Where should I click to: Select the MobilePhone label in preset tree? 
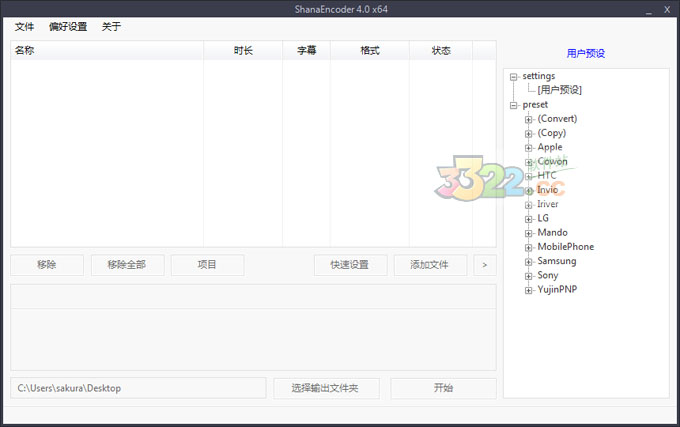[566, 247]
